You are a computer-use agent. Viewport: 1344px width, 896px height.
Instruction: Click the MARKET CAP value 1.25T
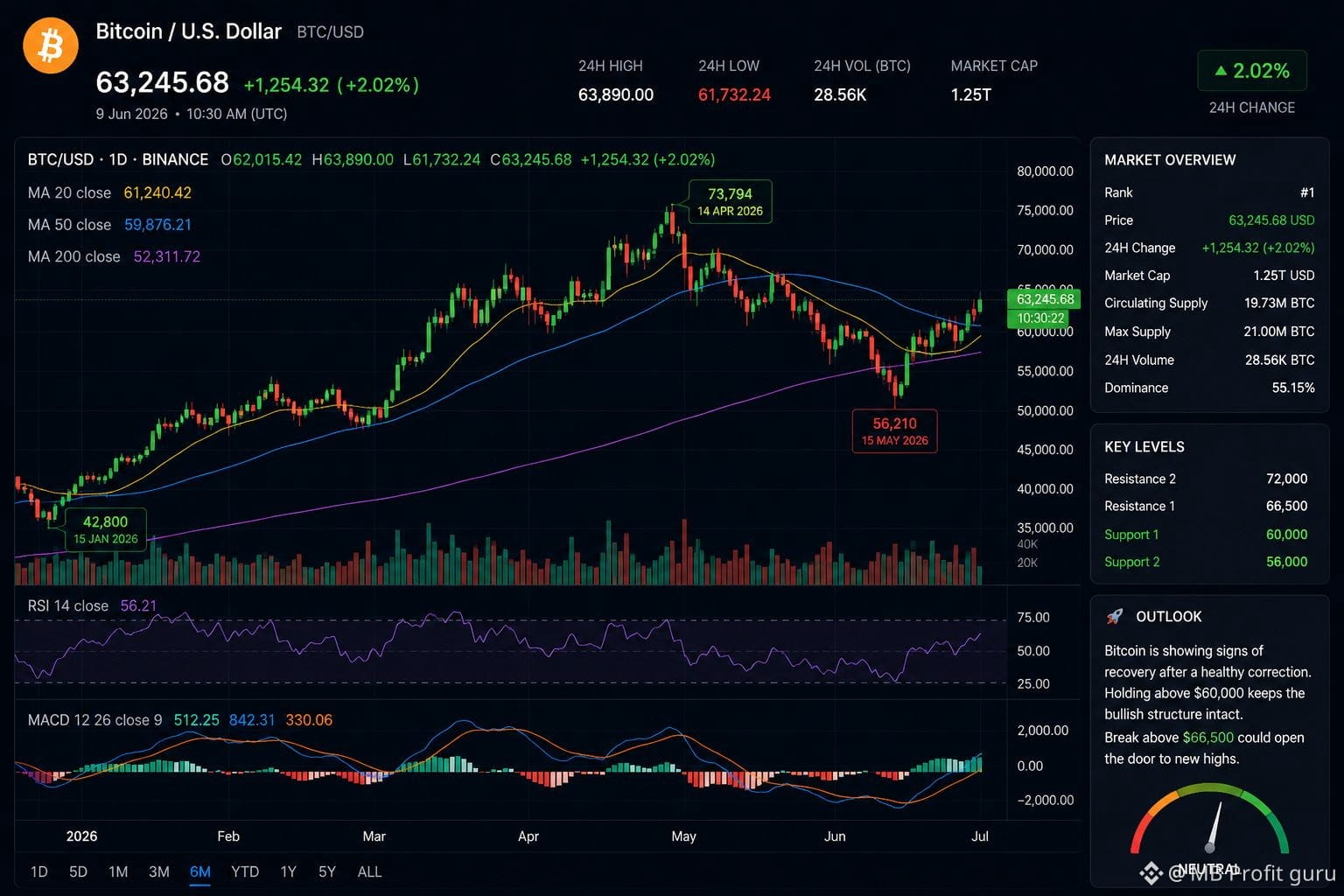[971, 94]
